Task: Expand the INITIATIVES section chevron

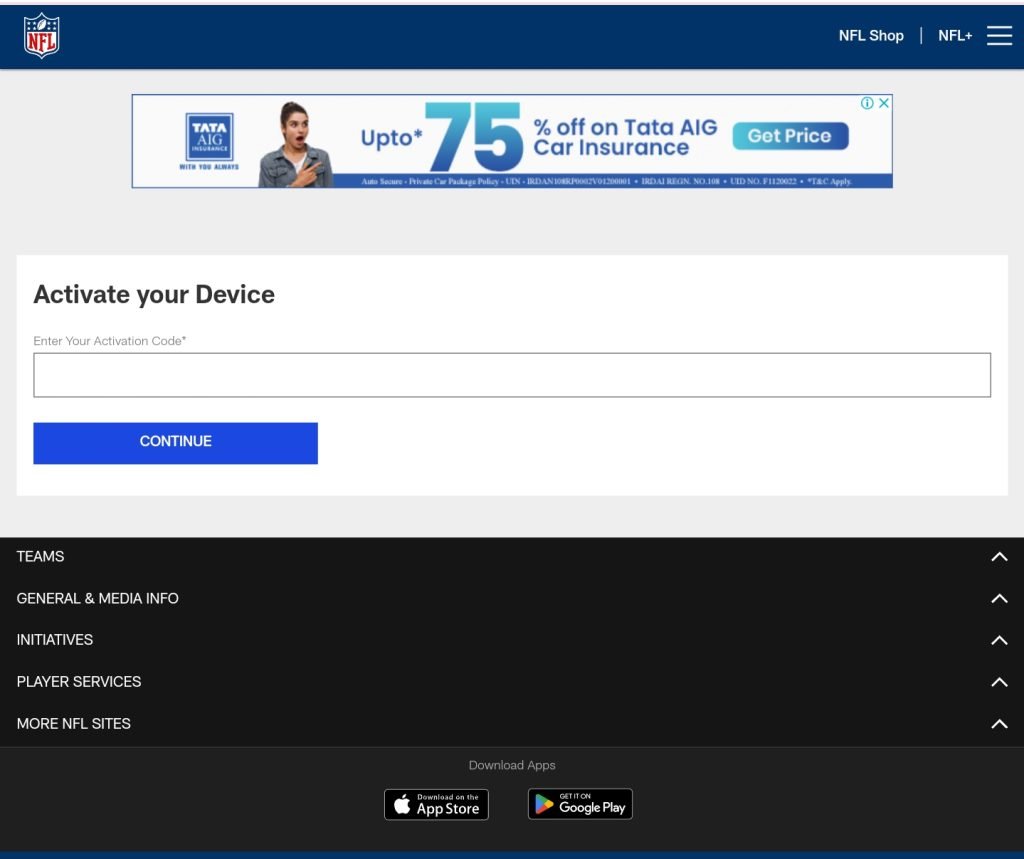Action: tap(999, 640)
